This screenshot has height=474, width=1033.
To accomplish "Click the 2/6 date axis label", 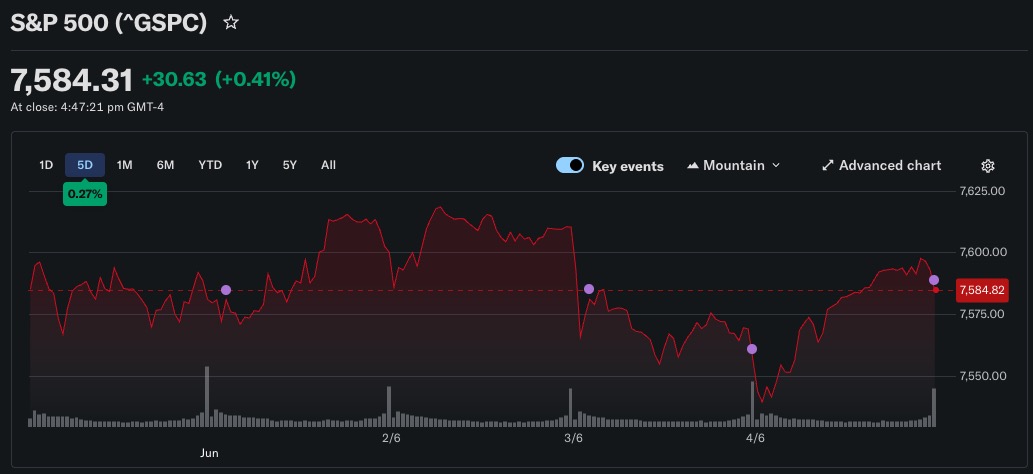I will coord(391,438).
